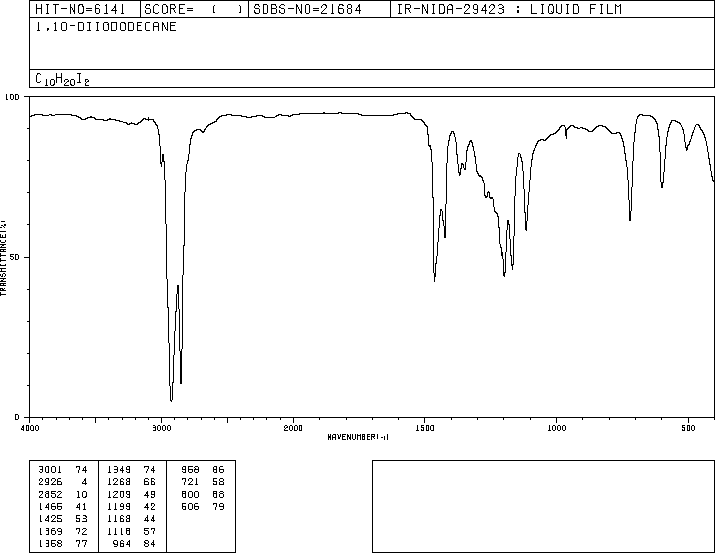Click the 50 tick label on the transmittance axis
Image resolution: width=715 pixels, height=553 pixels.
pos(15,257)
